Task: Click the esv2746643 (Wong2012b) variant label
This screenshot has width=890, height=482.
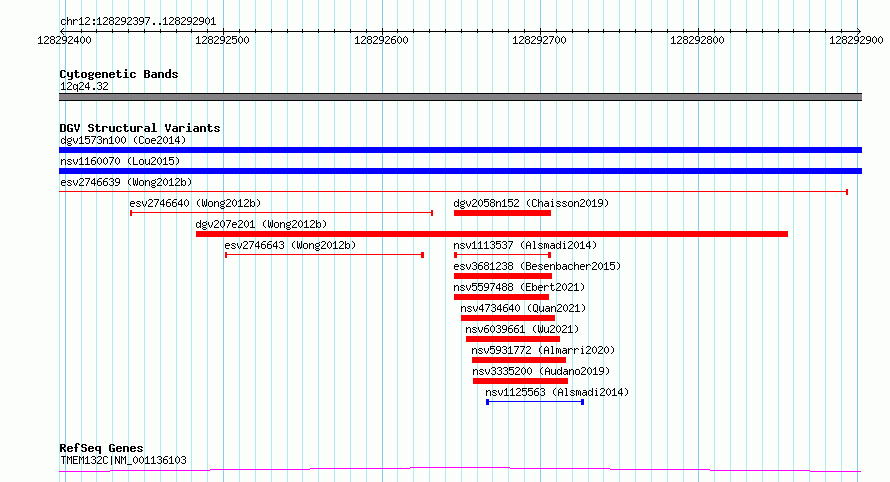Action: [289, 245]
